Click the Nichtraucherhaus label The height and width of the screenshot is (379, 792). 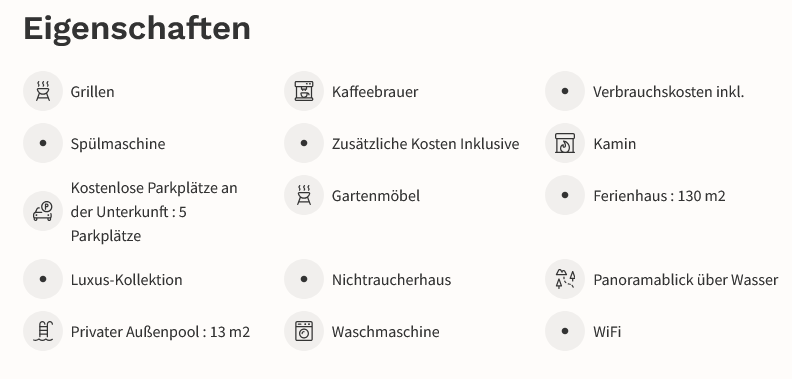pos(391,280)
